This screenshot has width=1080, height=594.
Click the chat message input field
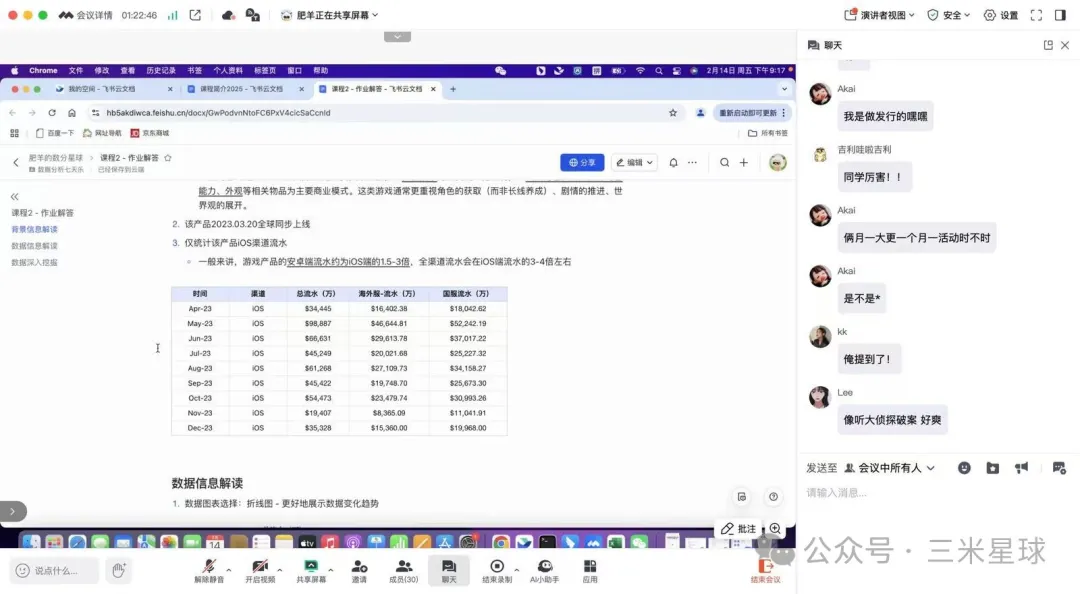point(930,493)
